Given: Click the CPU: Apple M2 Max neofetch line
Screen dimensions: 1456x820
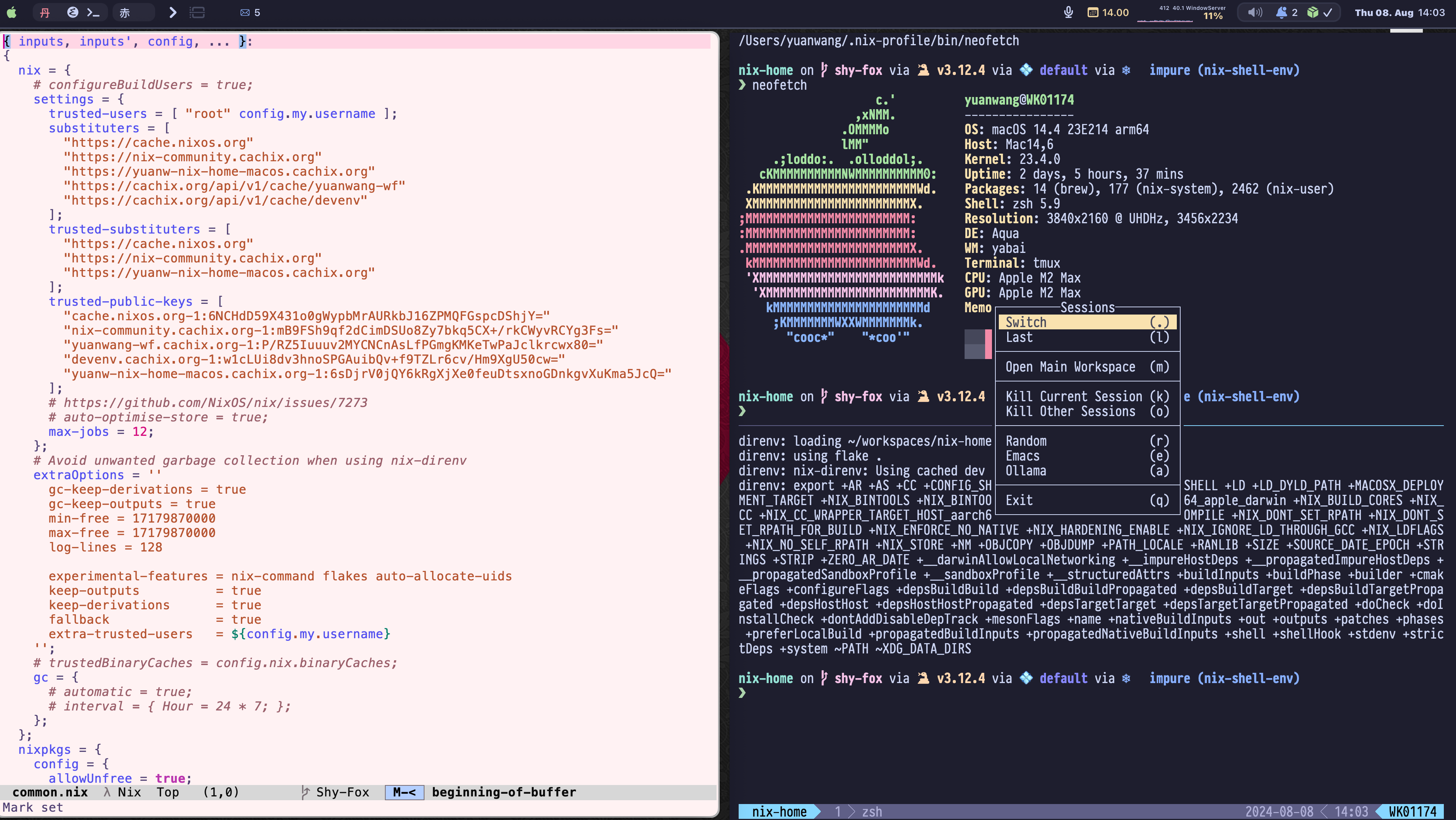Looking at the screenshot, I should [1022, 278].
